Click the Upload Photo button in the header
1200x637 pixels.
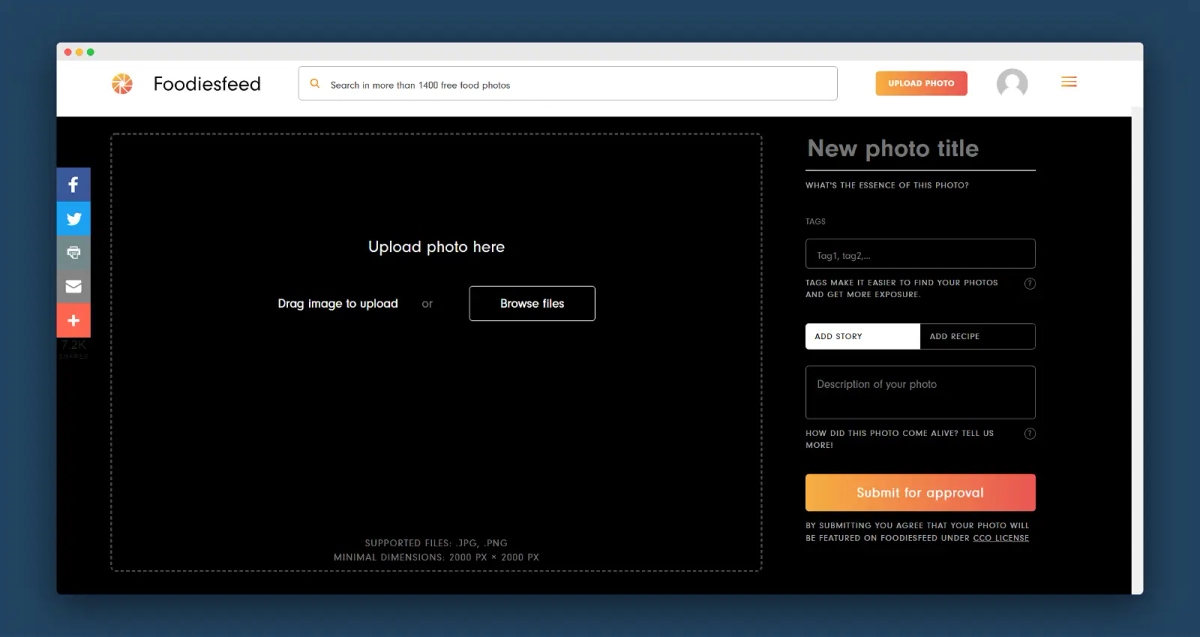(x=921, y=83)
